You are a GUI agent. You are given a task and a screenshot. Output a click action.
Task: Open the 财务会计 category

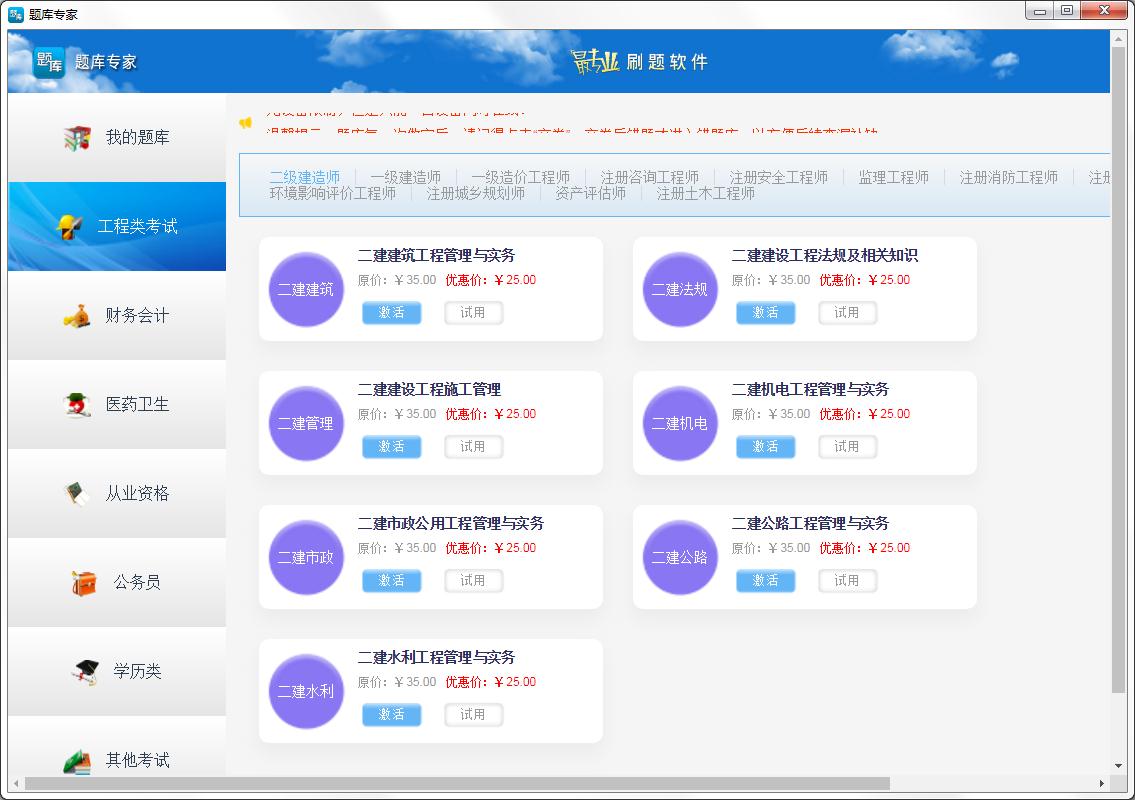coord(116,315)
